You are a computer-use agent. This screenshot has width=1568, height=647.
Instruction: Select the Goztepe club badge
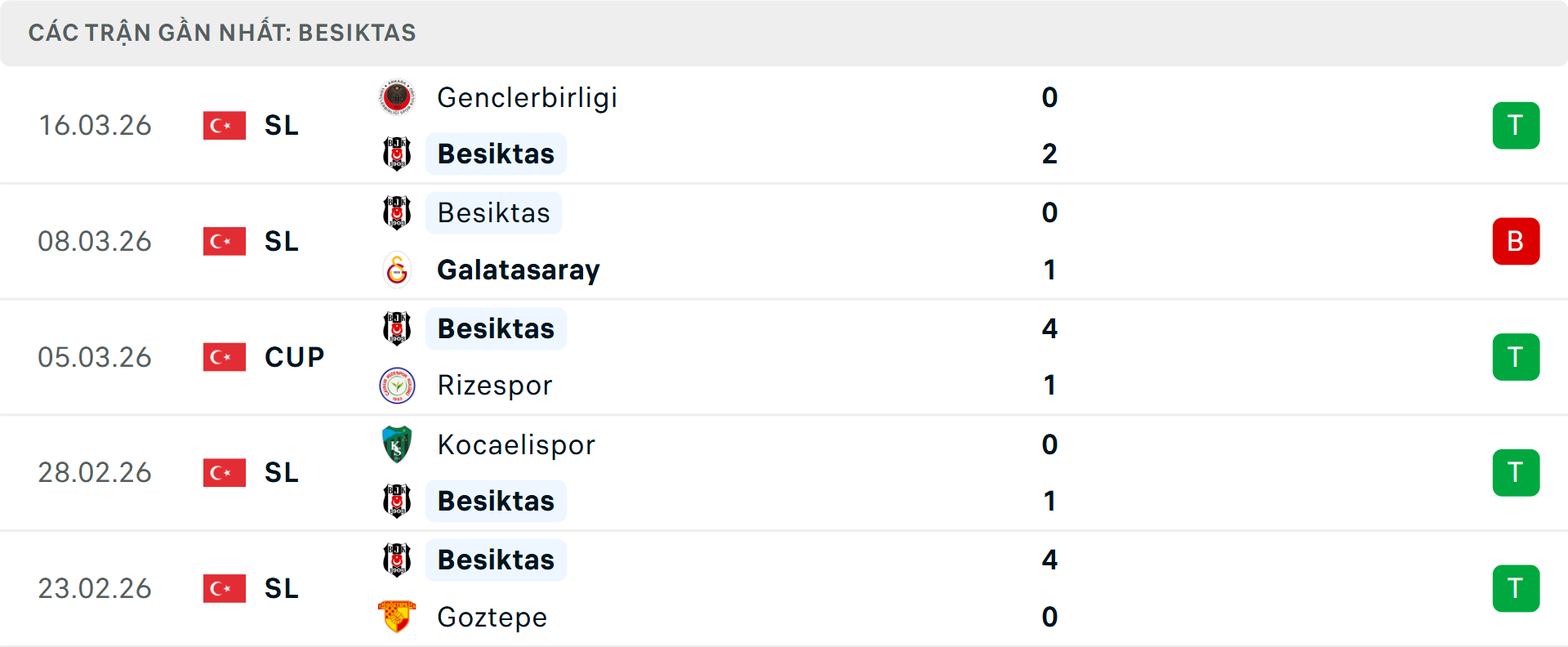[x=397, y=618]
